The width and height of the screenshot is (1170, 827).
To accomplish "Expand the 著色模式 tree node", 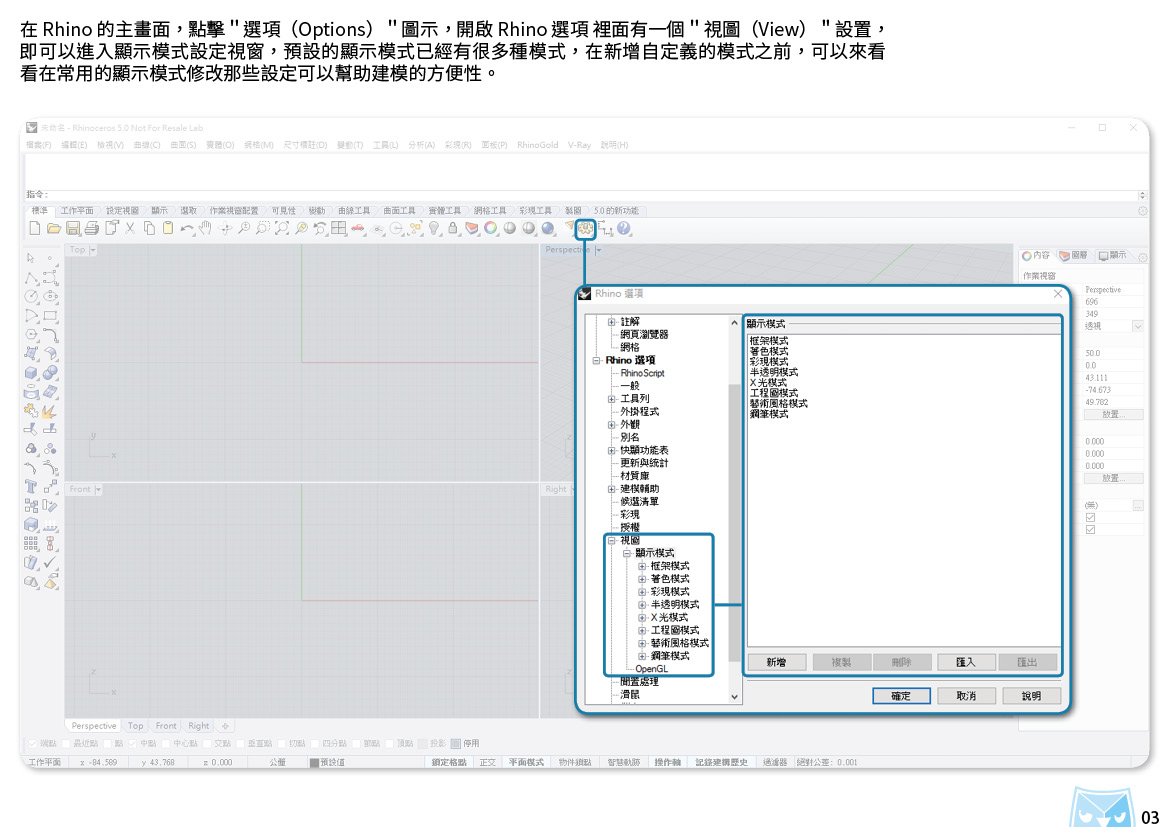I will click(x=642, y=579).
